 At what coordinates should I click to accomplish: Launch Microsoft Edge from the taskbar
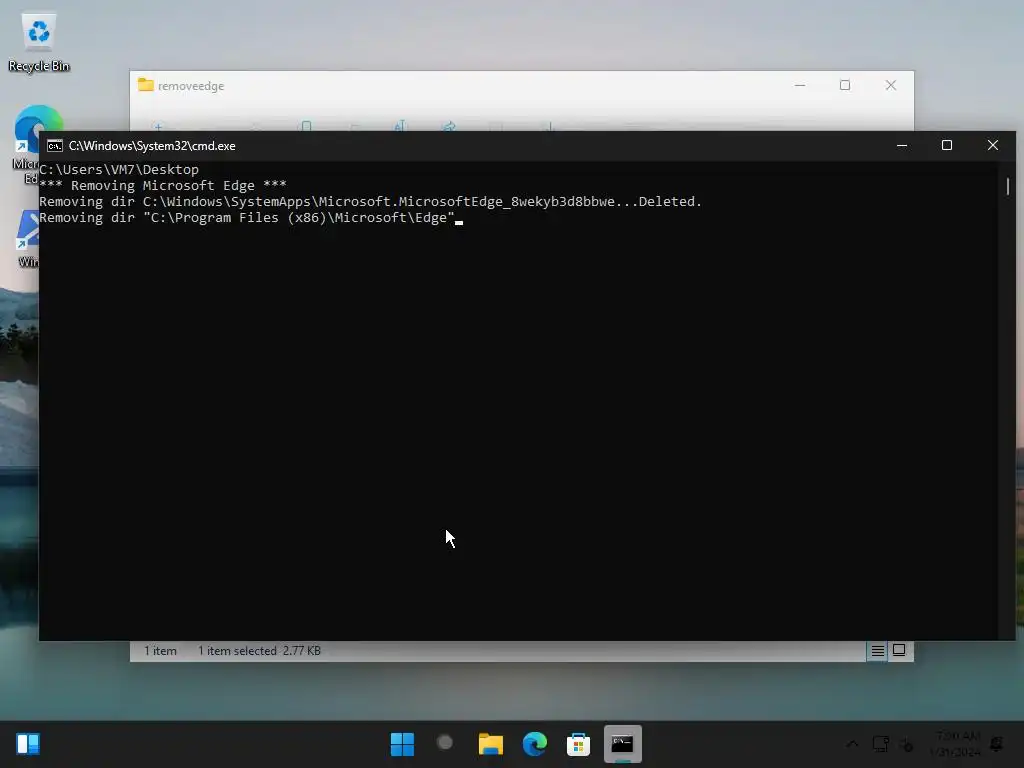click(534, 744)
